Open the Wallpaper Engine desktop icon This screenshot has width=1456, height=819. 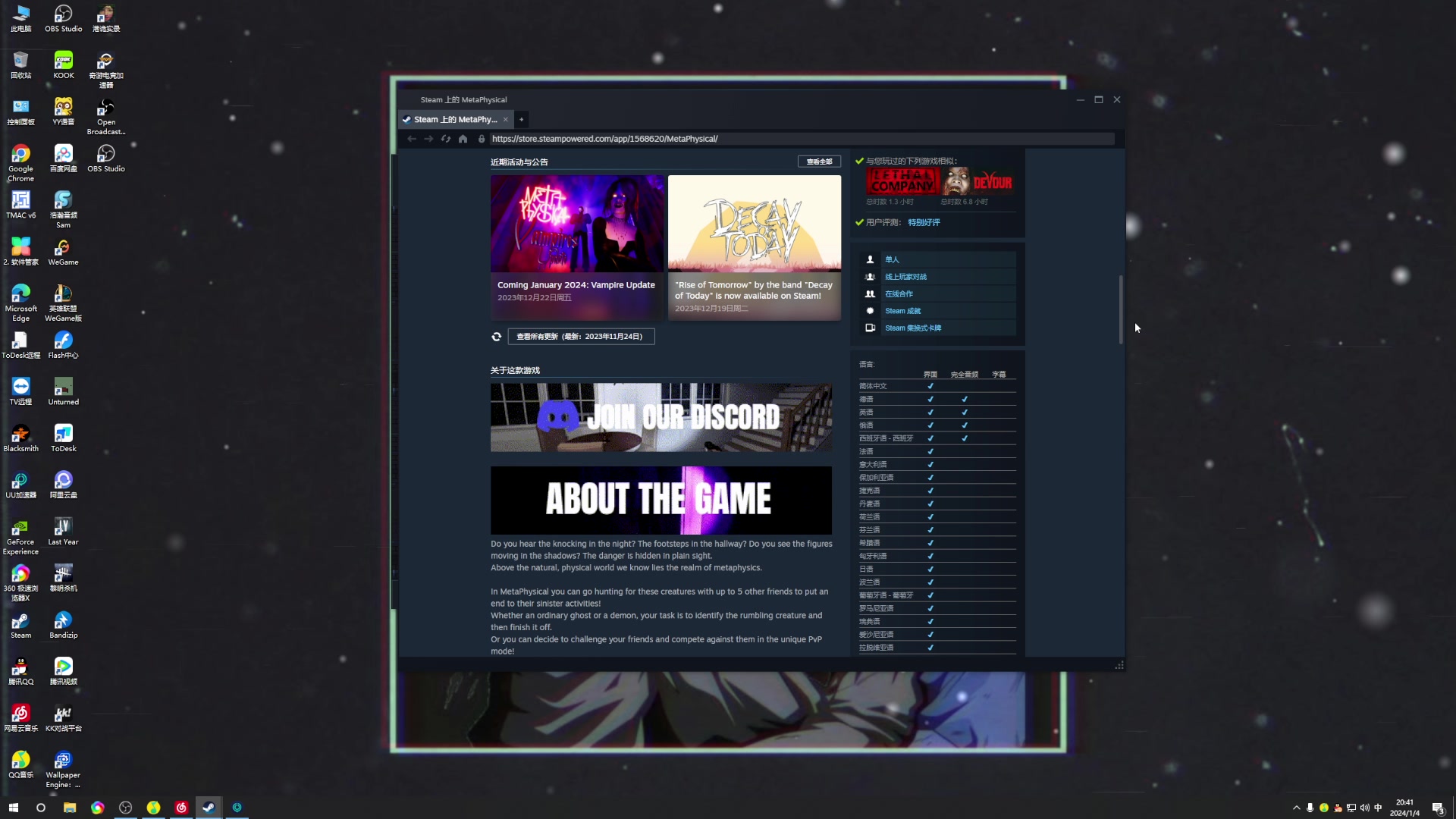[x=64, y=769]
